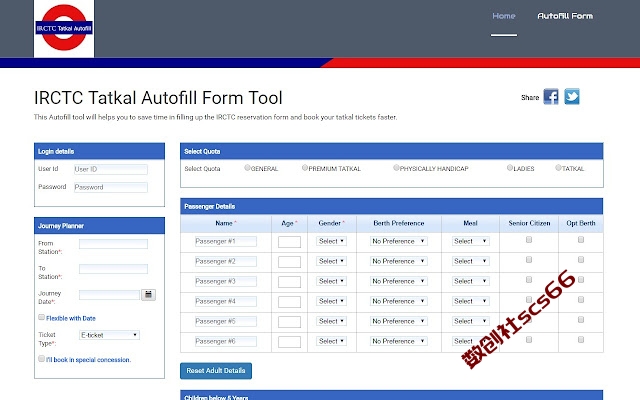Open Gender dropdown for Passenger #3
The width and height of the screenshot is (640, 400).
[x=331, y=281]
